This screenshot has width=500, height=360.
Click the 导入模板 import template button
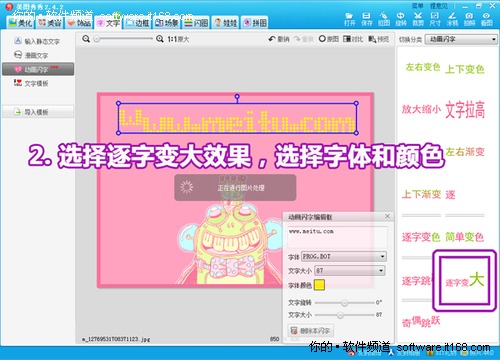pos(38,112)
